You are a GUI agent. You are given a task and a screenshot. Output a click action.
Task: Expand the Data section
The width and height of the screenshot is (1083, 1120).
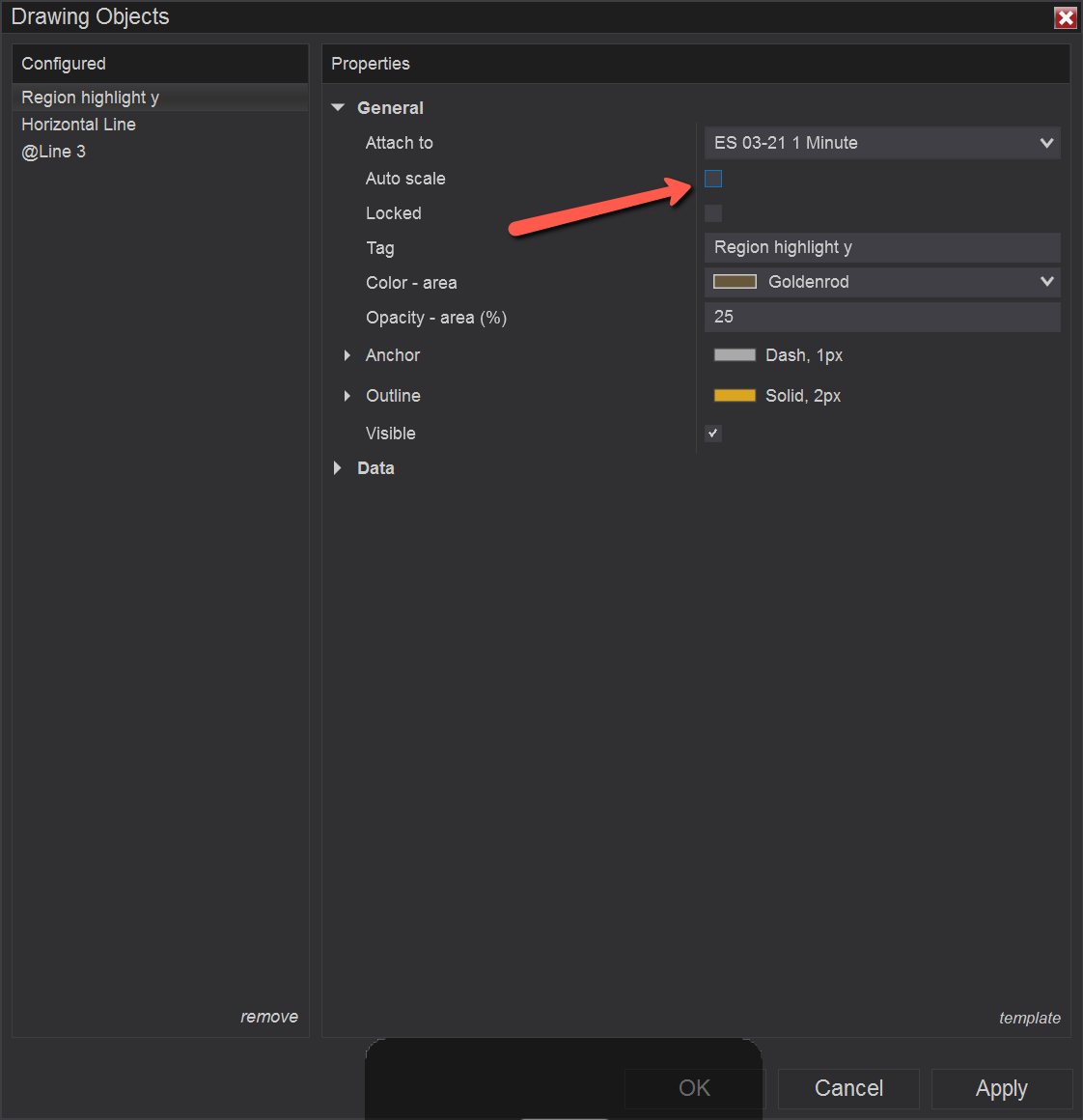tap(338, 468)
